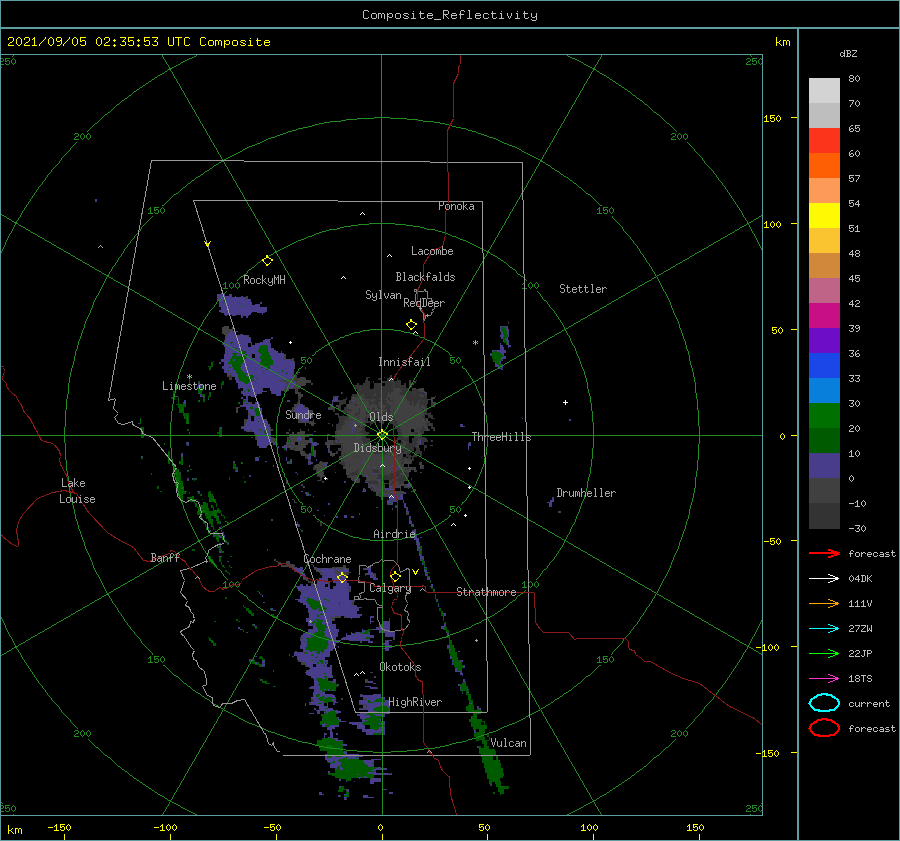Click the Calgary city label
900x841 pixels.
(x=390, y=588)
